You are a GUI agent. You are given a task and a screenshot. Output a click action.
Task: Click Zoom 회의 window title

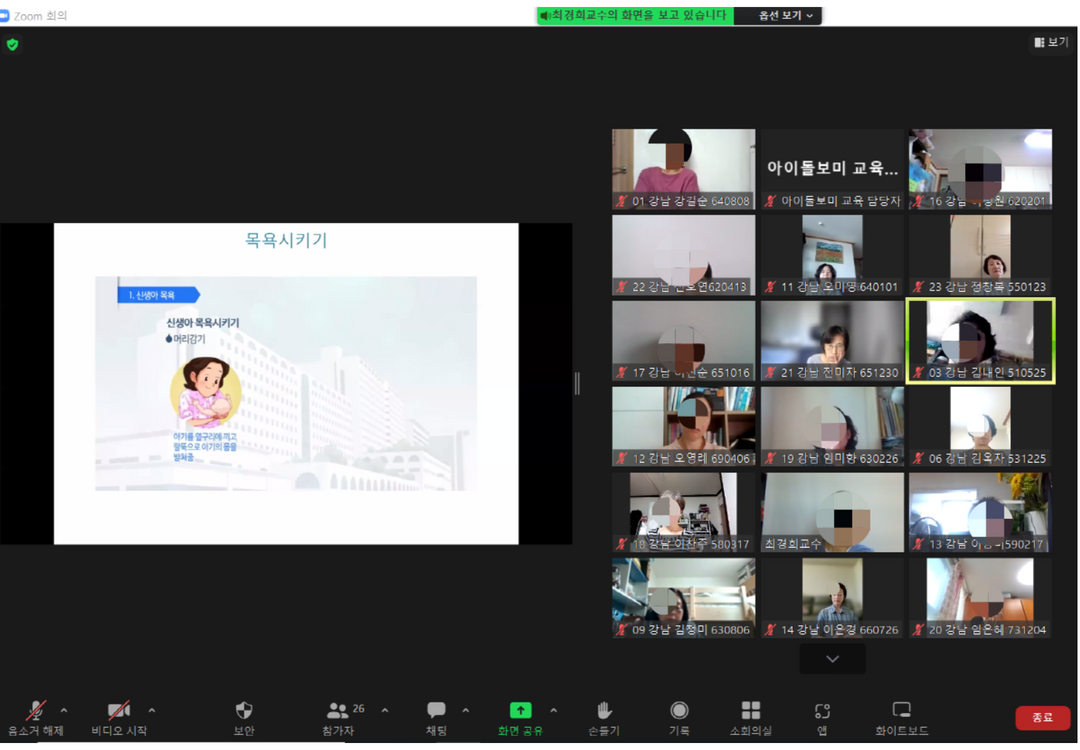pos(40,16)
